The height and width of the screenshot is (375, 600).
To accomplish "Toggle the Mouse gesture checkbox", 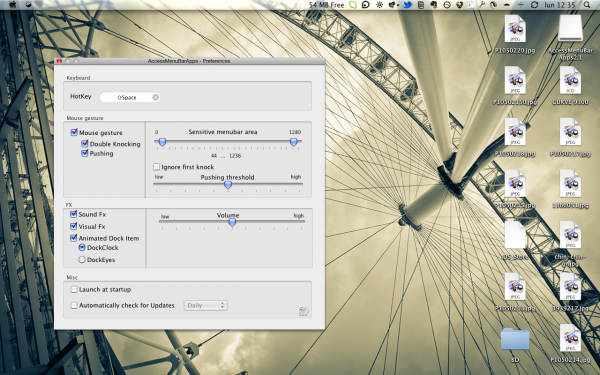I will pyautogui.click(x=74, y=132).
